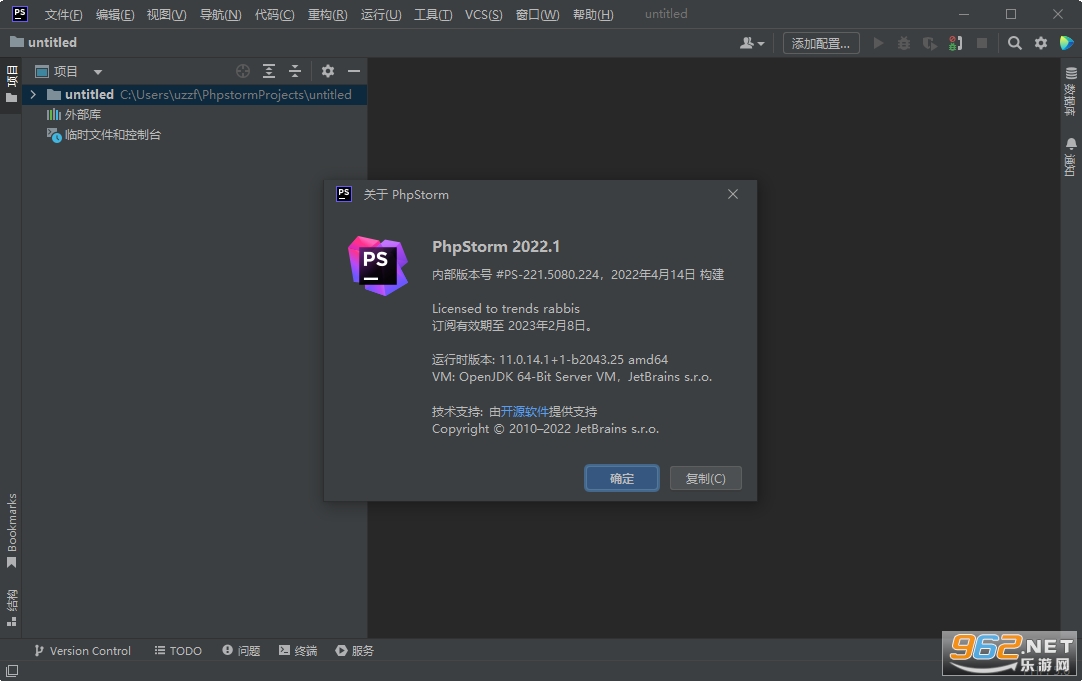Open the Version Control tool window
Viewport: 1082px width, 681px height.
point(82,651)
